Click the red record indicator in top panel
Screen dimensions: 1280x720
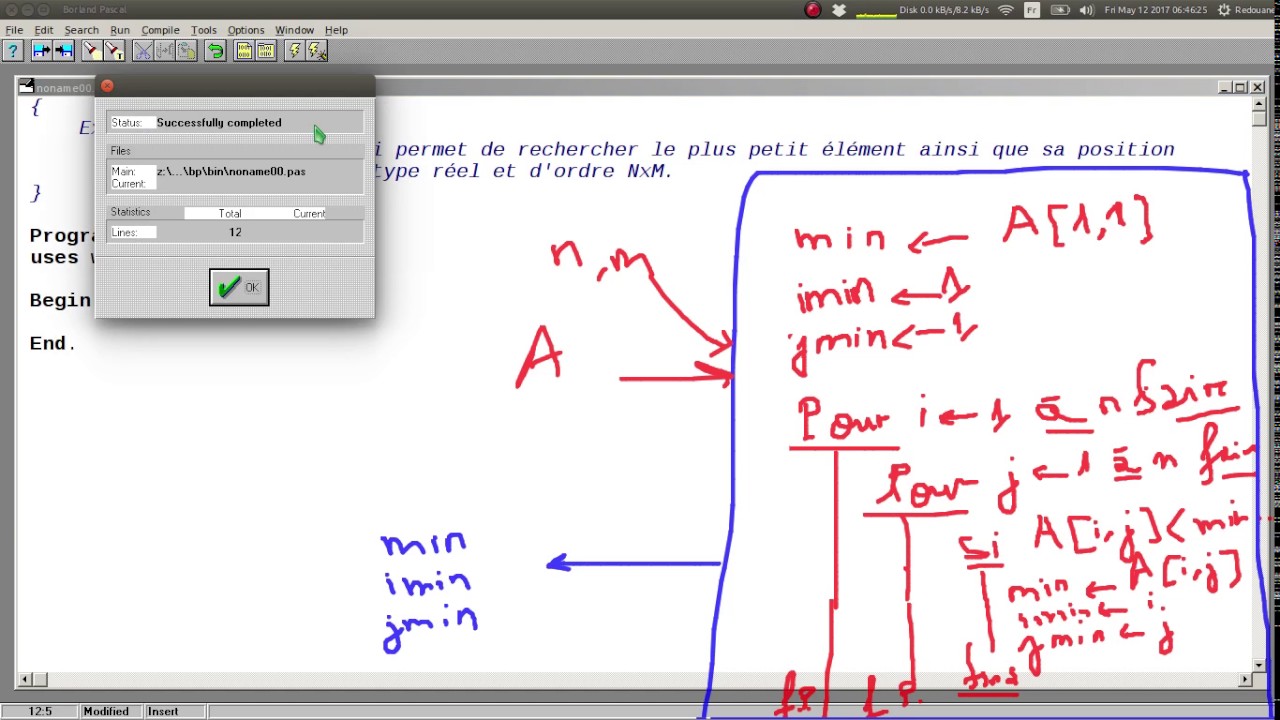(x=813, y=10)
